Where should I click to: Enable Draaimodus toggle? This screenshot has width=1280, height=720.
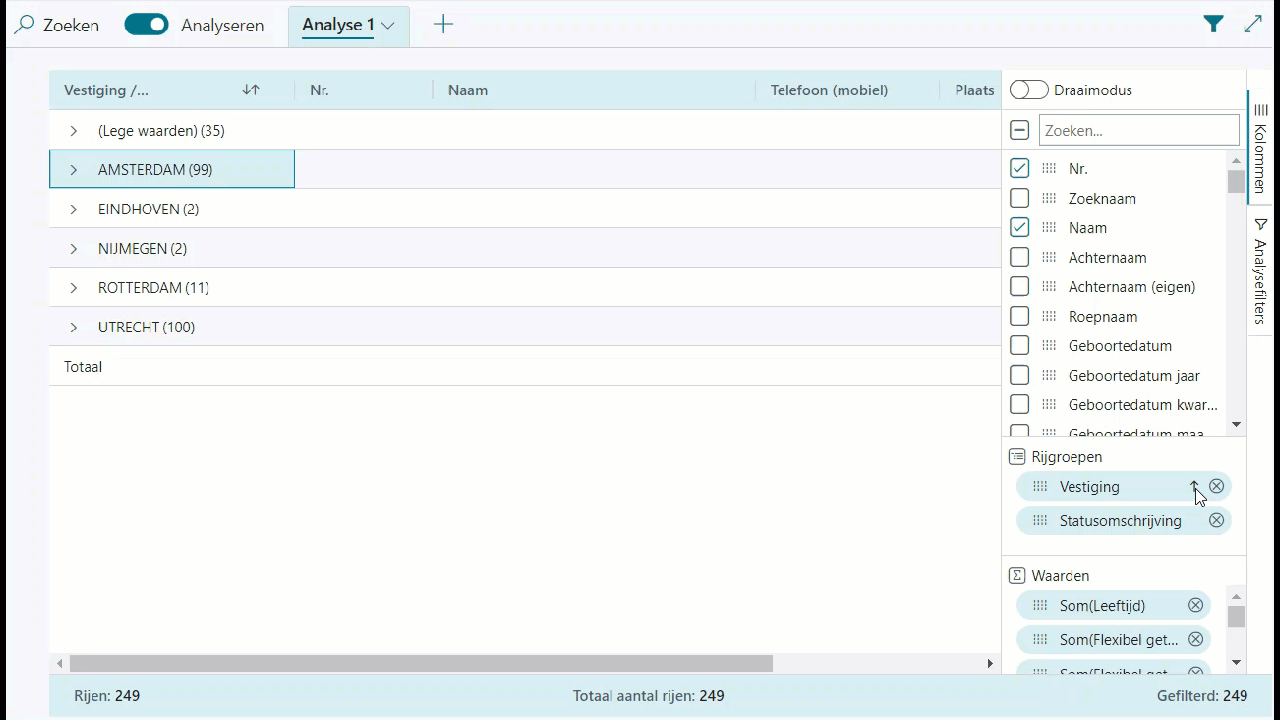[x=1029, y=90]
